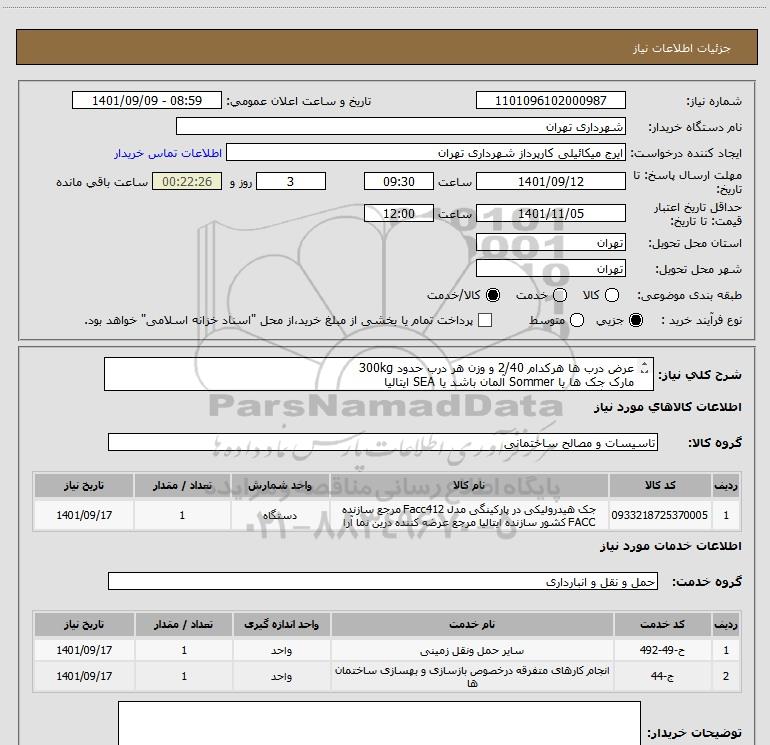Image resolution: width=770 pixels, height=745 pixels.
Task: Click the کد کالا column header
Action: [x=660, y=486]
